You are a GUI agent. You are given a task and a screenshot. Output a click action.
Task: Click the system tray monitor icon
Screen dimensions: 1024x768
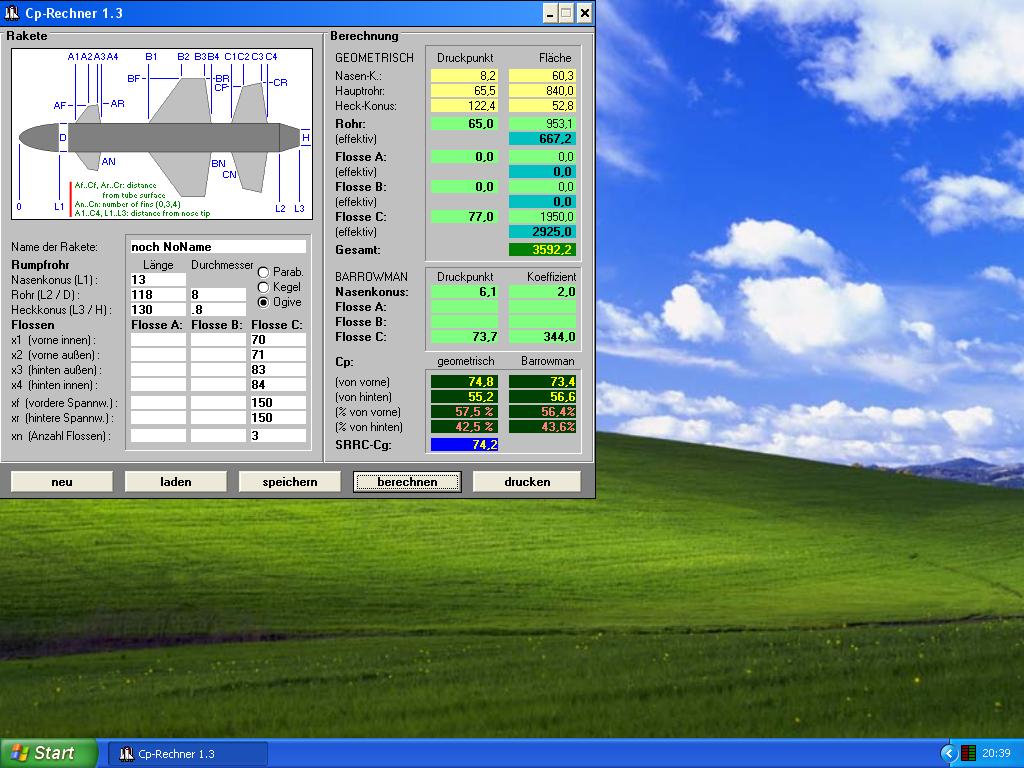[968, 754]
